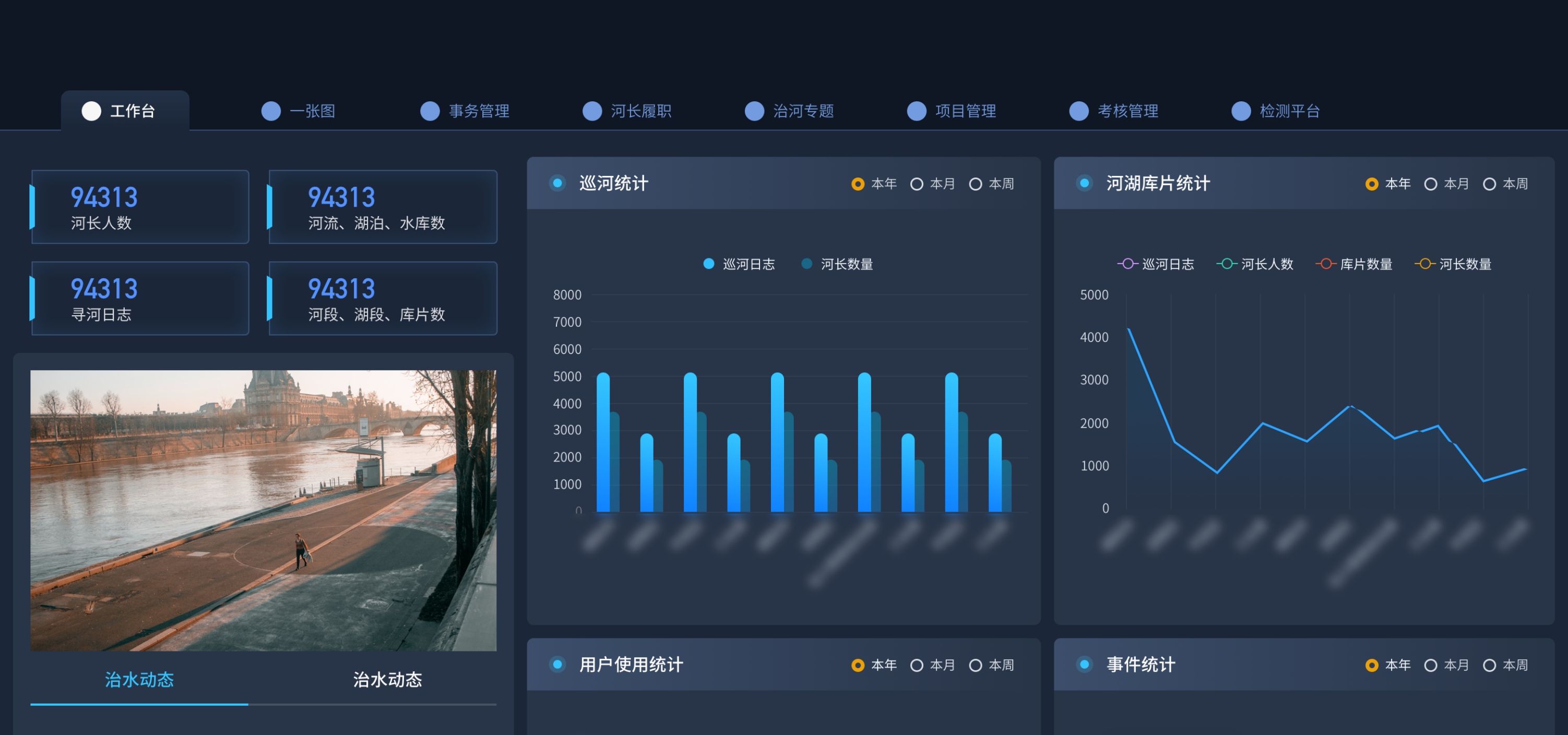Click the circle icon beside 一张图

click(x=271, y=111)
